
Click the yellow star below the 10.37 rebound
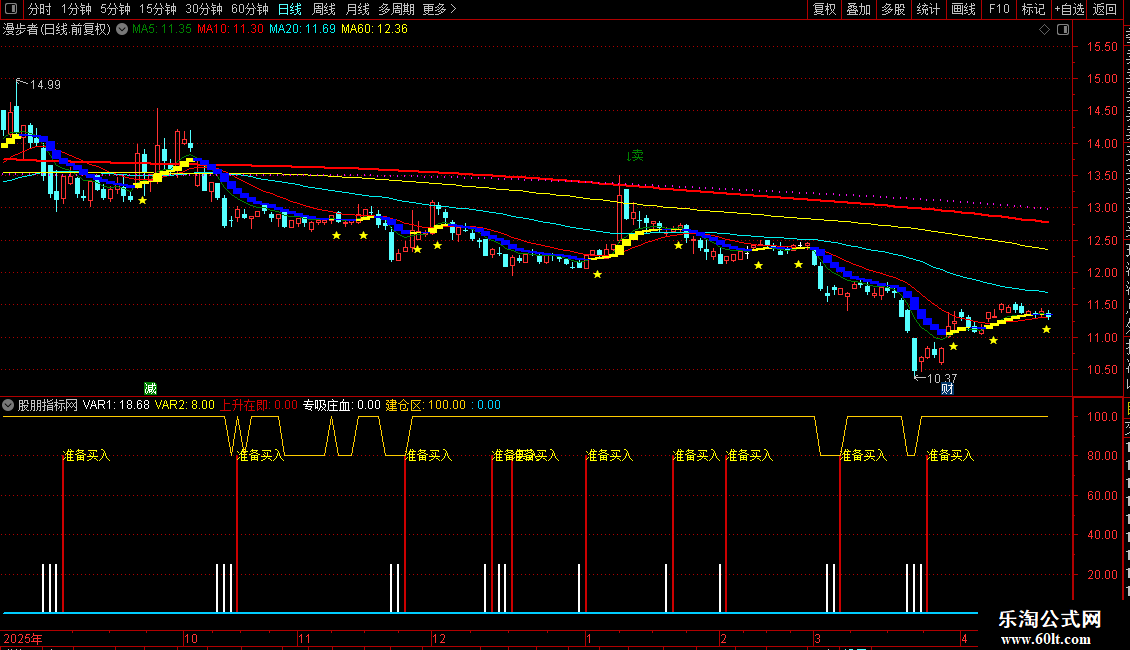pyautogui.click(x=953, y=347)
